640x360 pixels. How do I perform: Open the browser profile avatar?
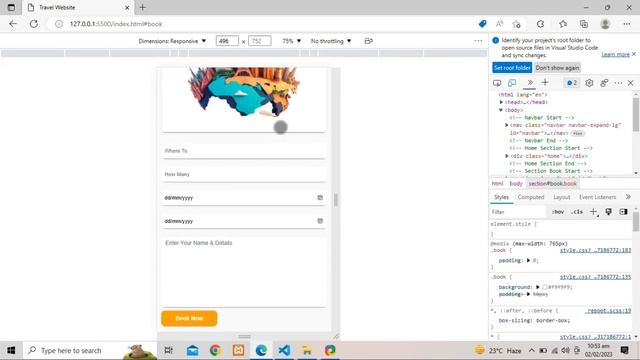click(605, 24)
